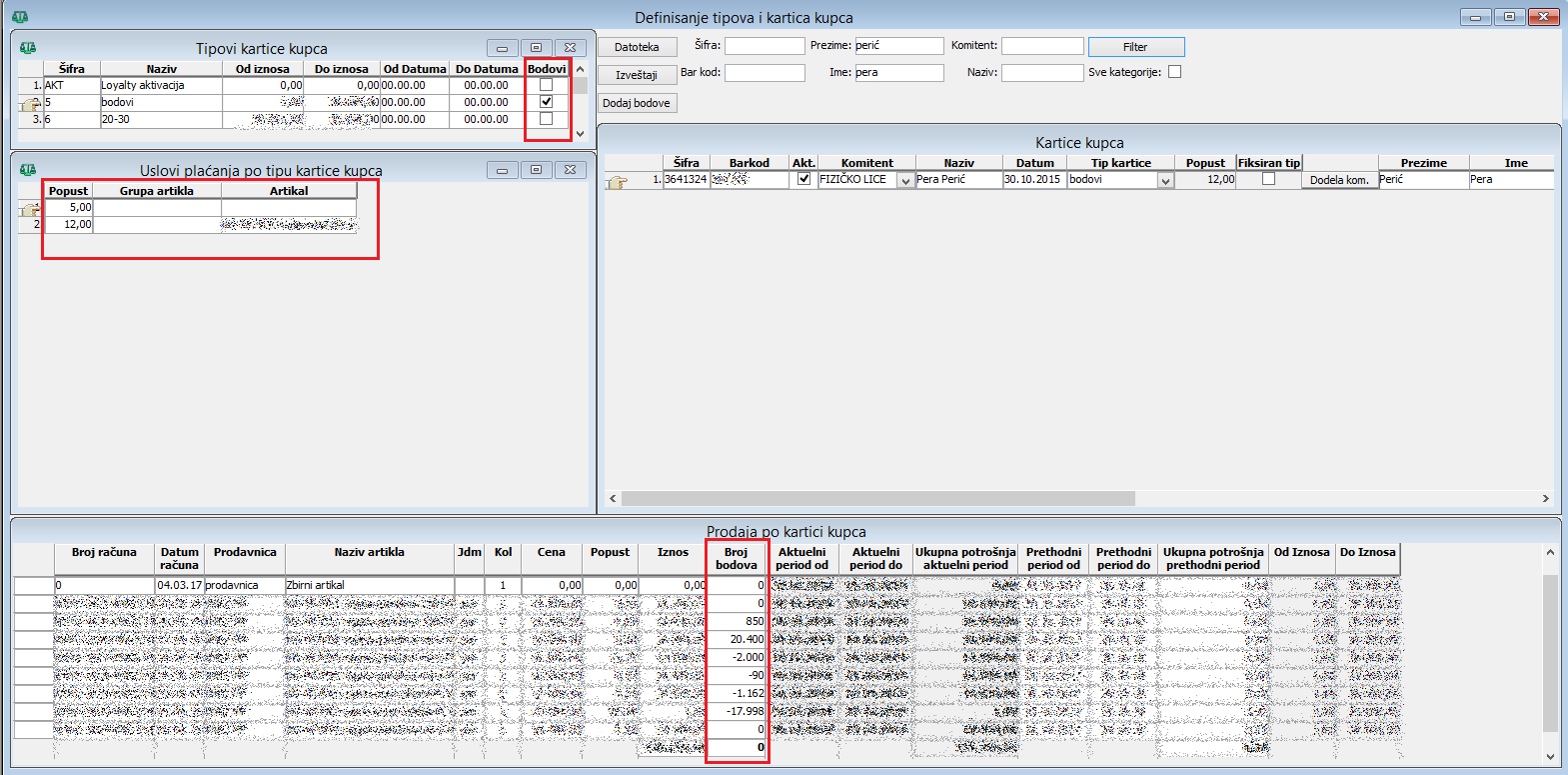1568x775 pixels.
Task: Click the scales icon in the main title bar
Action: 20,17
